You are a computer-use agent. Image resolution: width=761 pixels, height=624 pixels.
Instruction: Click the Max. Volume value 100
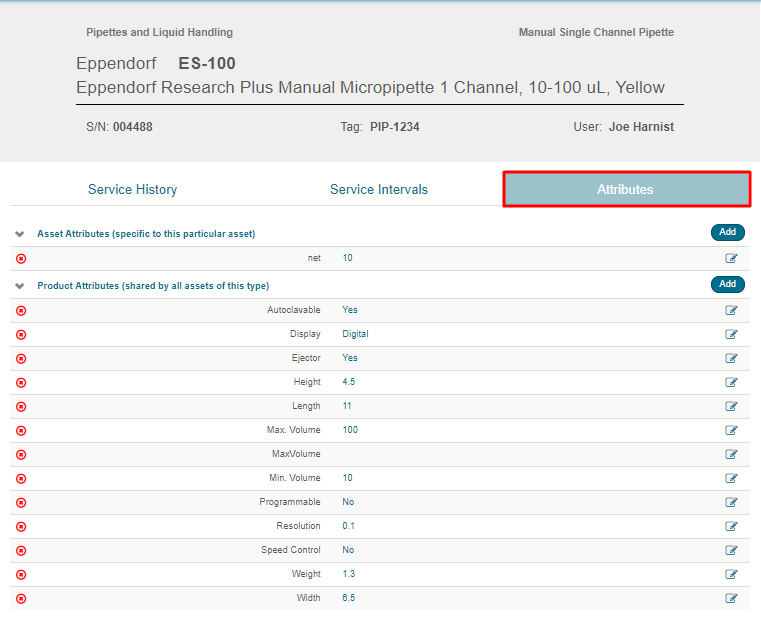point(350,430)
